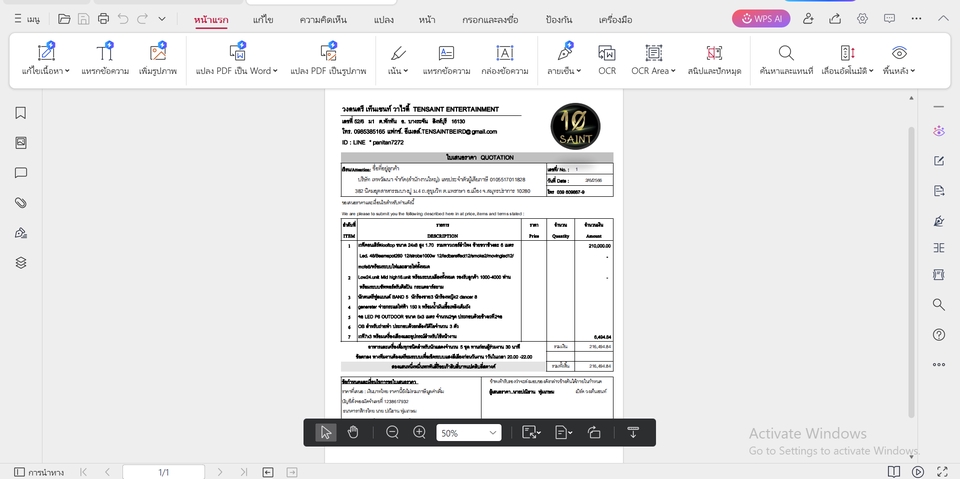Click the search magnifier in right sidebar
The image size is (960, 479).
[x=939, y=304]
